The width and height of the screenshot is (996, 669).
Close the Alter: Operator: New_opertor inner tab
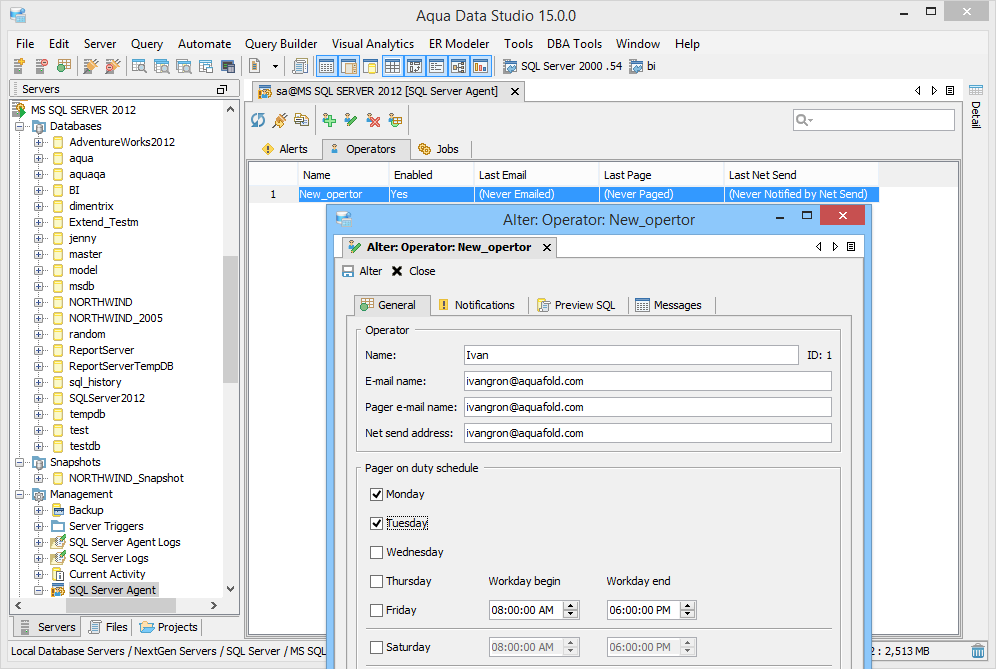click(547, 247)
